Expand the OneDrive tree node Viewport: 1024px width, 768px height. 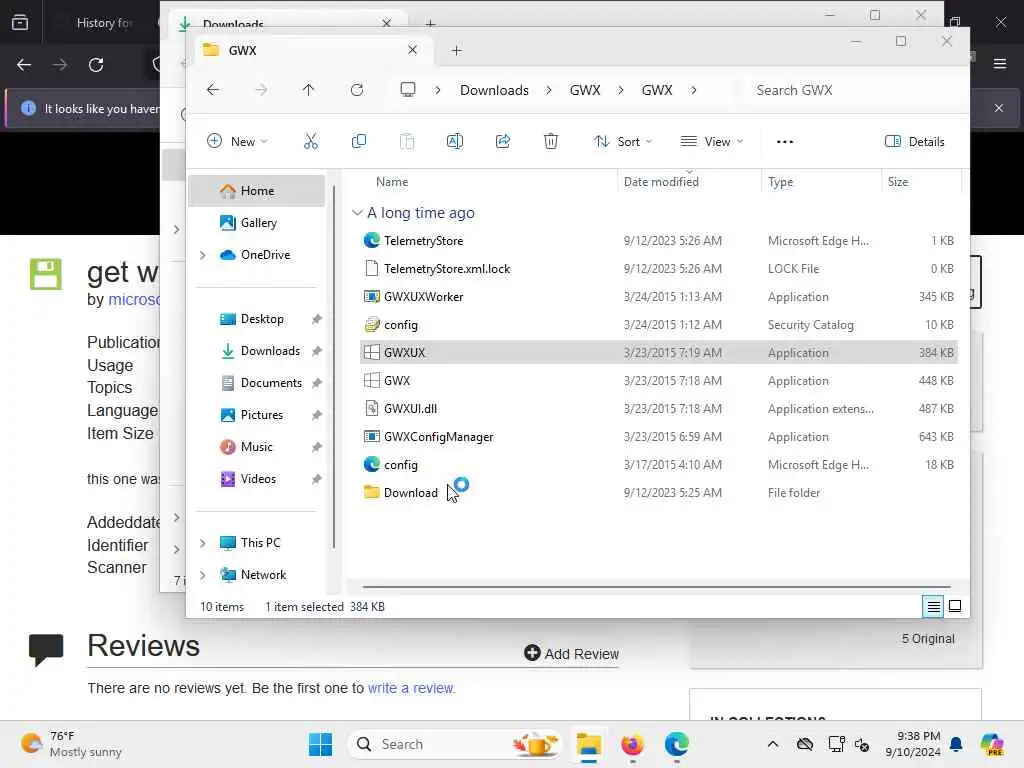pos(202,255)
